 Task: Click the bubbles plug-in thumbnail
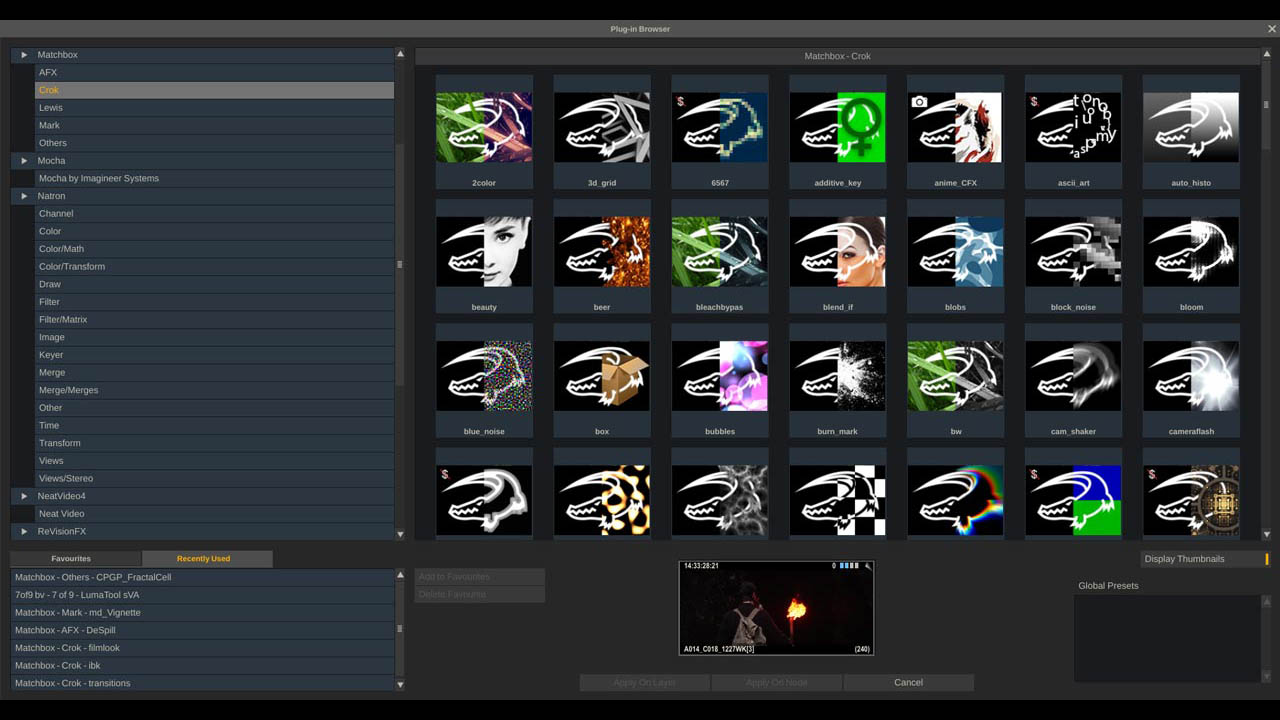tap(720, 376)
